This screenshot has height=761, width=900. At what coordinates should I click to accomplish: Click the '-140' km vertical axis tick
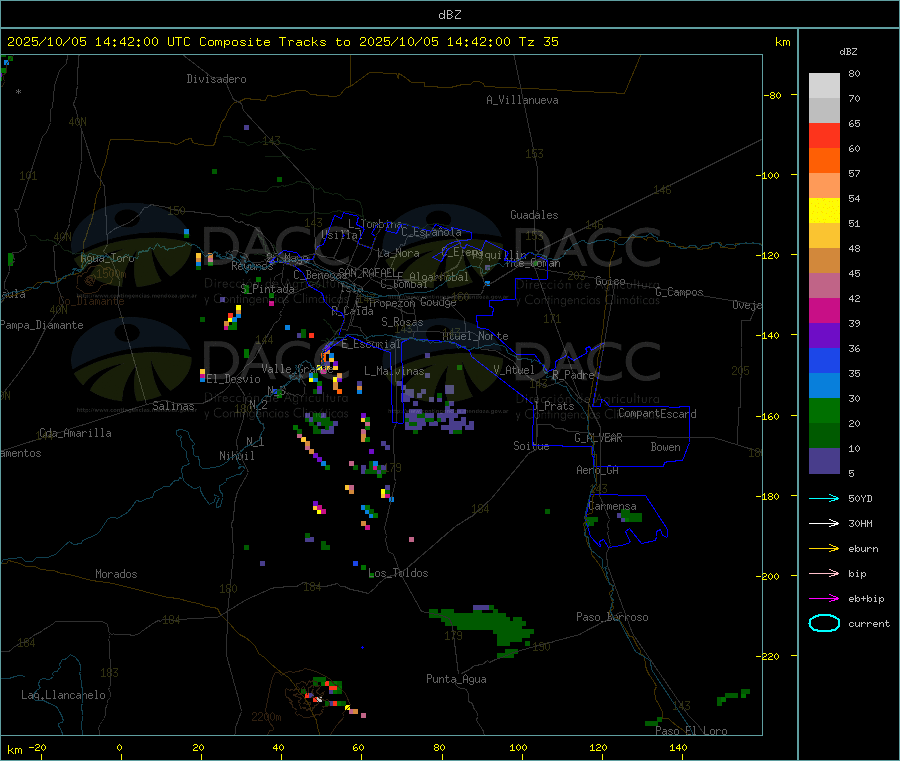click(x=771, y=335)
